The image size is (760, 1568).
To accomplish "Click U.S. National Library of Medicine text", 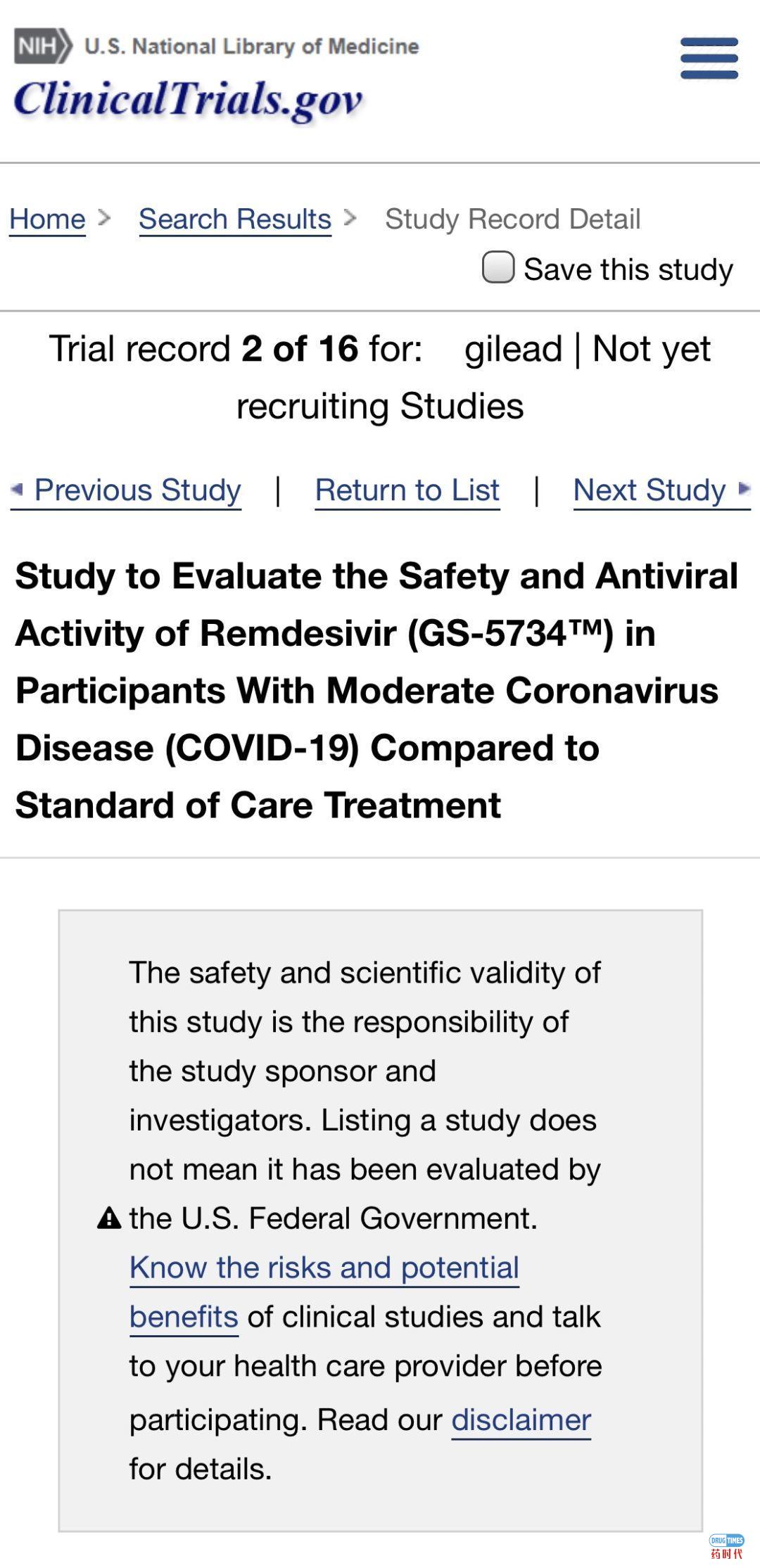I will click(x=251, y=46).
